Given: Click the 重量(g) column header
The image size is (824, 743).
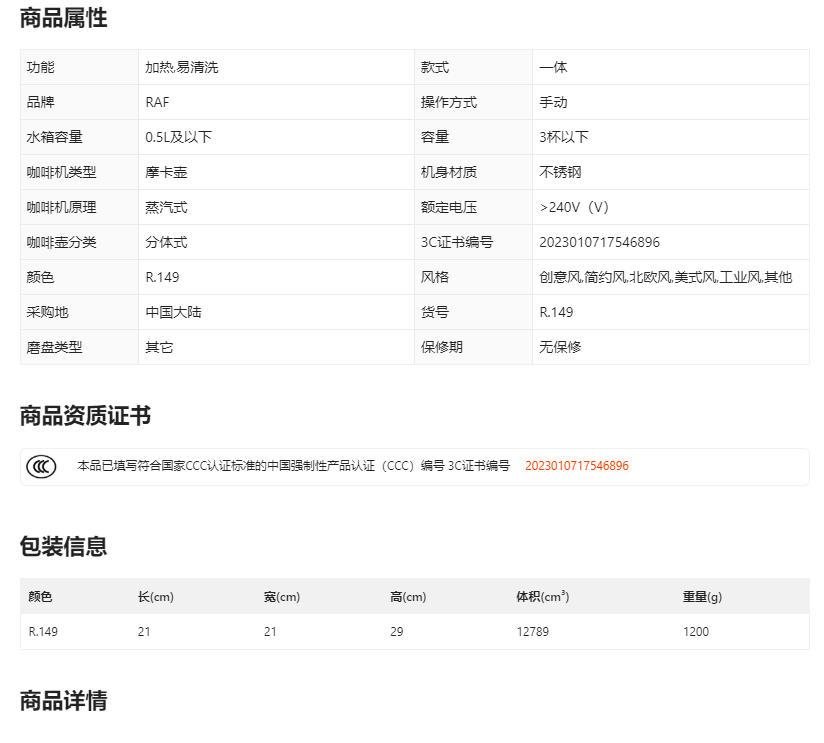Looking at the screenshot, I should coord(702,597).
